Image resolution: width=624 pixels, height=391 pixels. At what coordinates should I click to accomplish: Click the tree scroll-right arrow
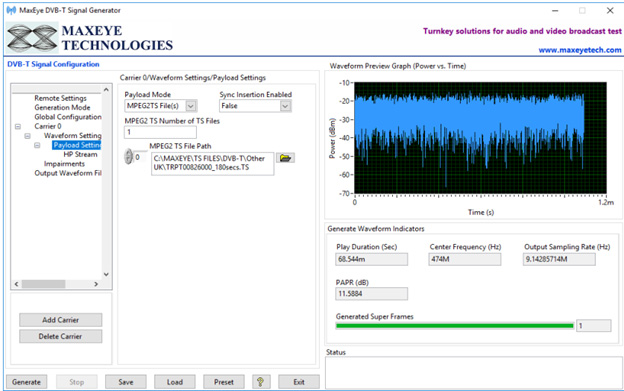(96, 284)
